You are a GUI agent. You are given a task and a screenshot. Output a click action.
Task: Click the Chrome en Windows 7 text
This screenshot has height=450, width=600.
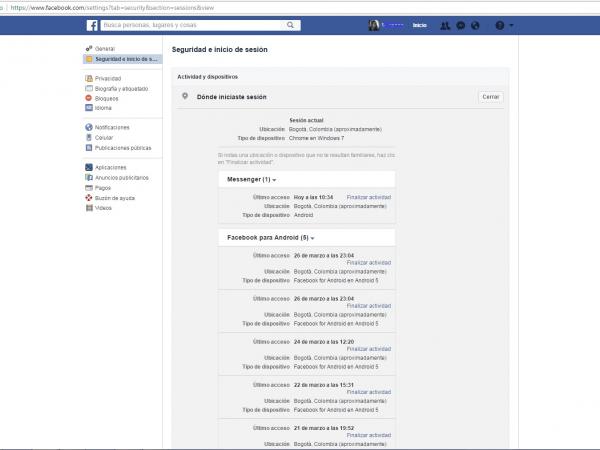[x=316, y=138]
